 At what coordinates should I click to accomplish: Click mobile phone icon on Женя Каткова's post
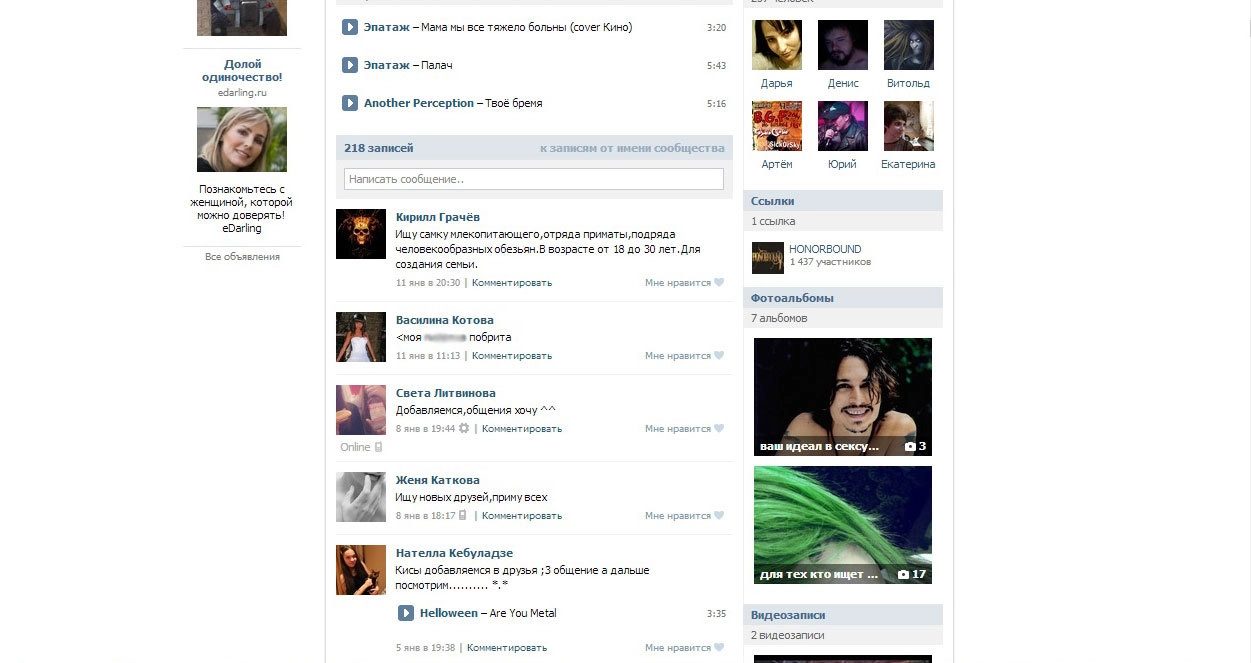(463, 516)
